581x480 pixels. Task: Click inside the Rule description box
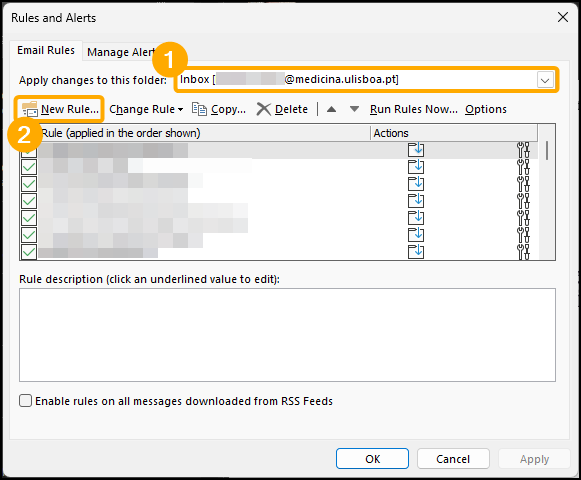[287, 335]
